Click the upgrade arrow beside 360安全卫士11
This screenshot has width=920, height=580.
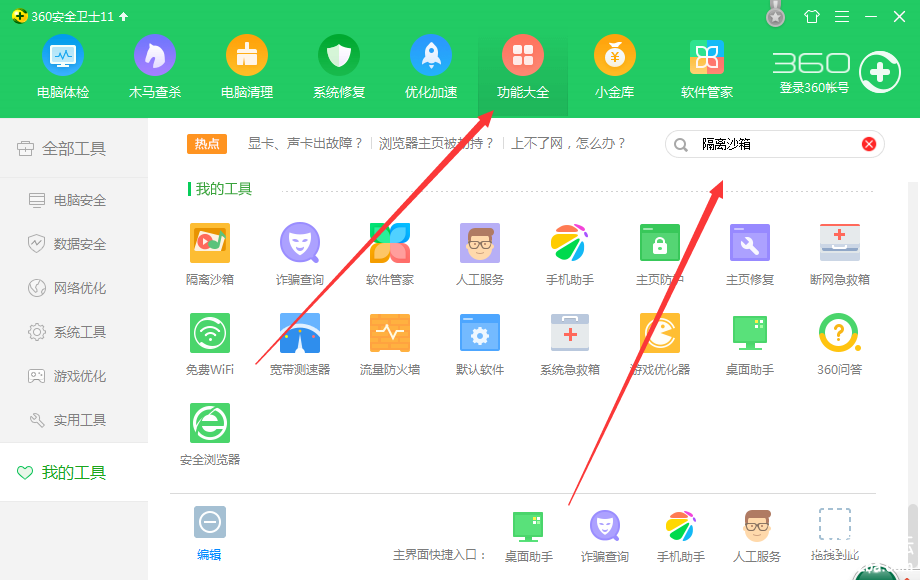click(123, 16)
